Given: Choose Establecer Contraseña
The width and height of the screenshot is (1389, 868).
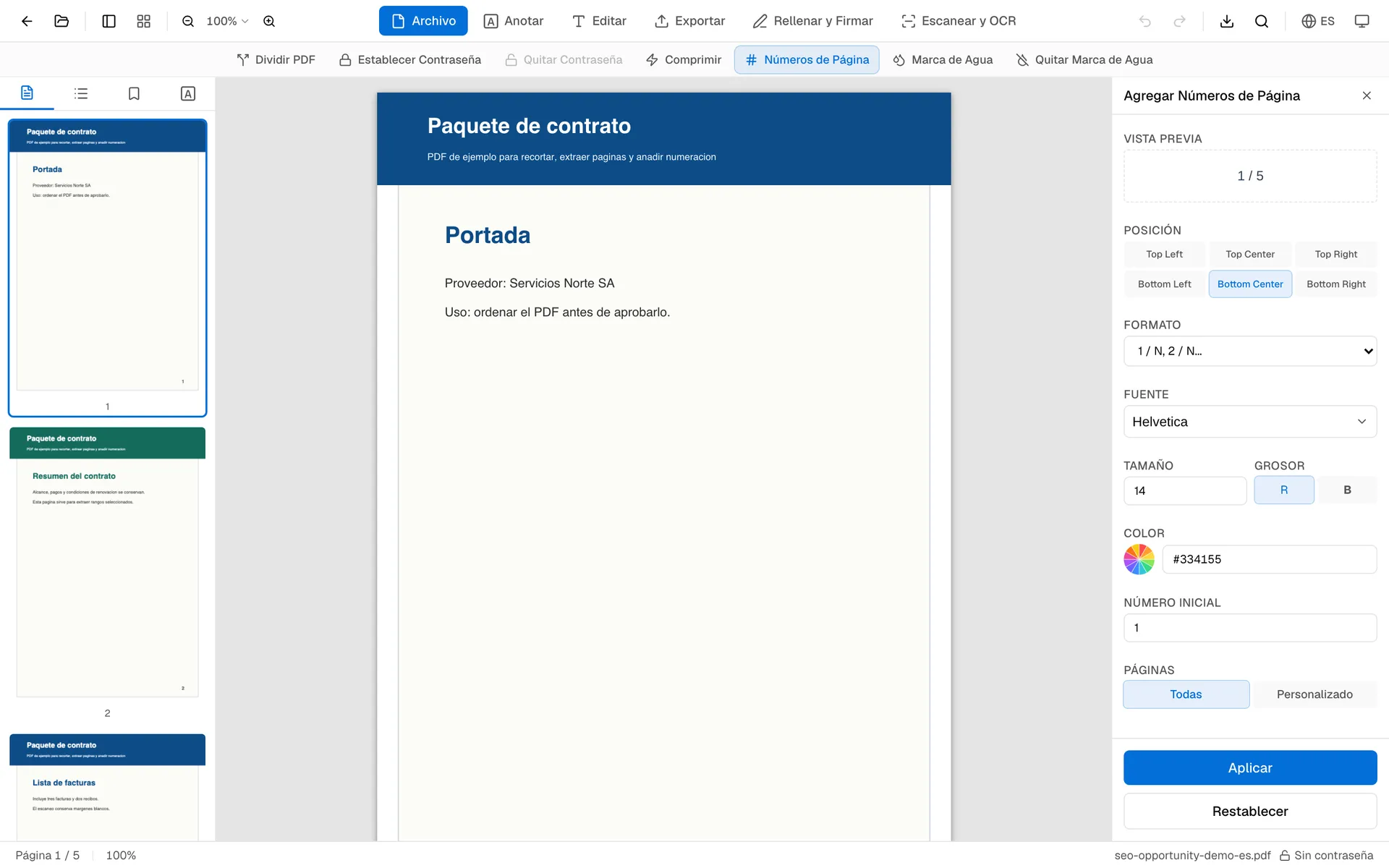Looking at the screenshot, I should (x=409, y=60).
